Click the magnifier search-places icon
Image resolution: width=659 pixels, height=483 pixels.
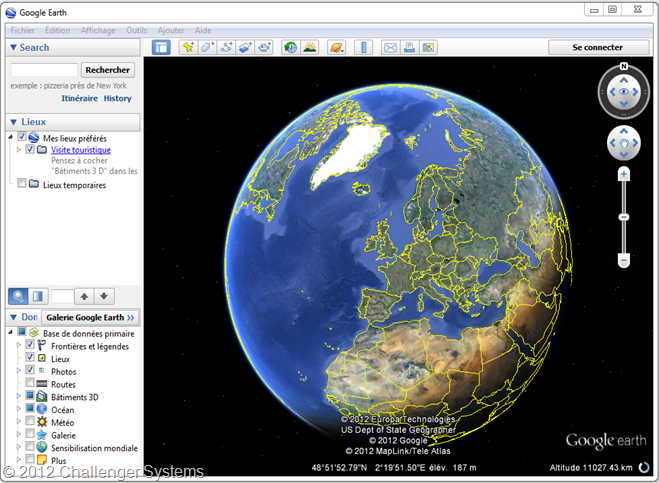click(18, 296)
